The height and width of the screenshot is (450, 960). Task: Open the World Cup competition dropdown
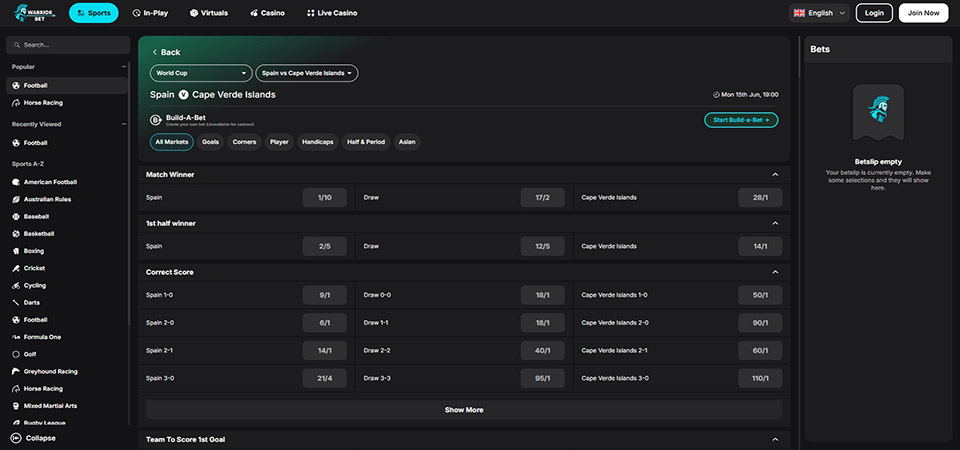[x=201, y=73]
